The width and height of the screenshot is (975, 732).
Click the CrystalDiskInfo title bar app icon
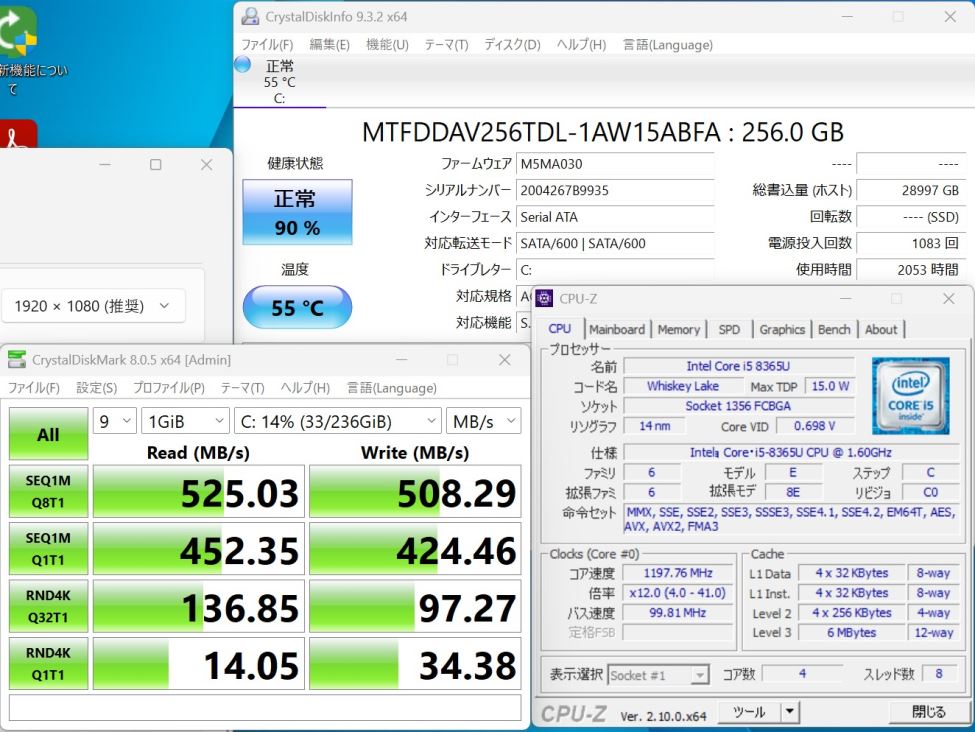point(250,16)
